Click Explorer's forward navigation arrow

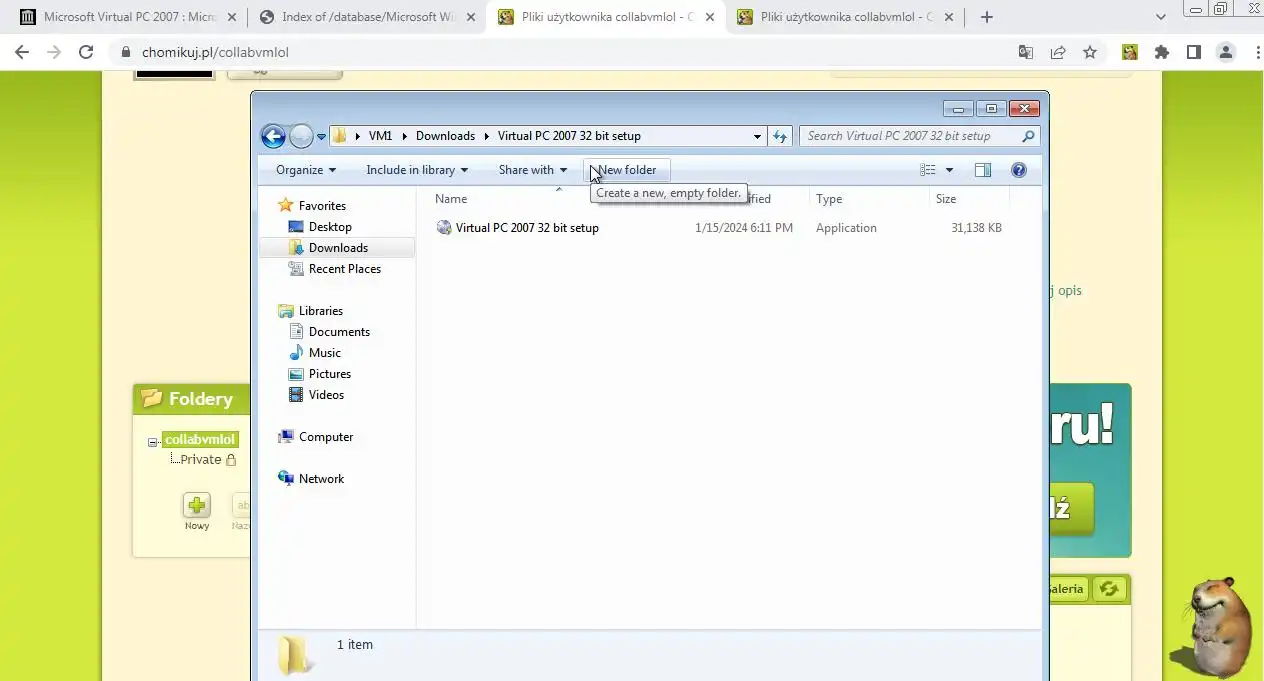(x=301, y=137)
